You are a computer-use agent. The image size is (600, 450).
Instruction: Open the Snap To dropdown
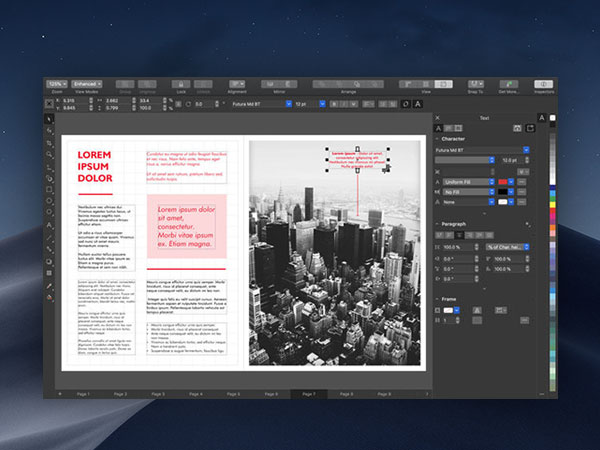click(476, 84)
